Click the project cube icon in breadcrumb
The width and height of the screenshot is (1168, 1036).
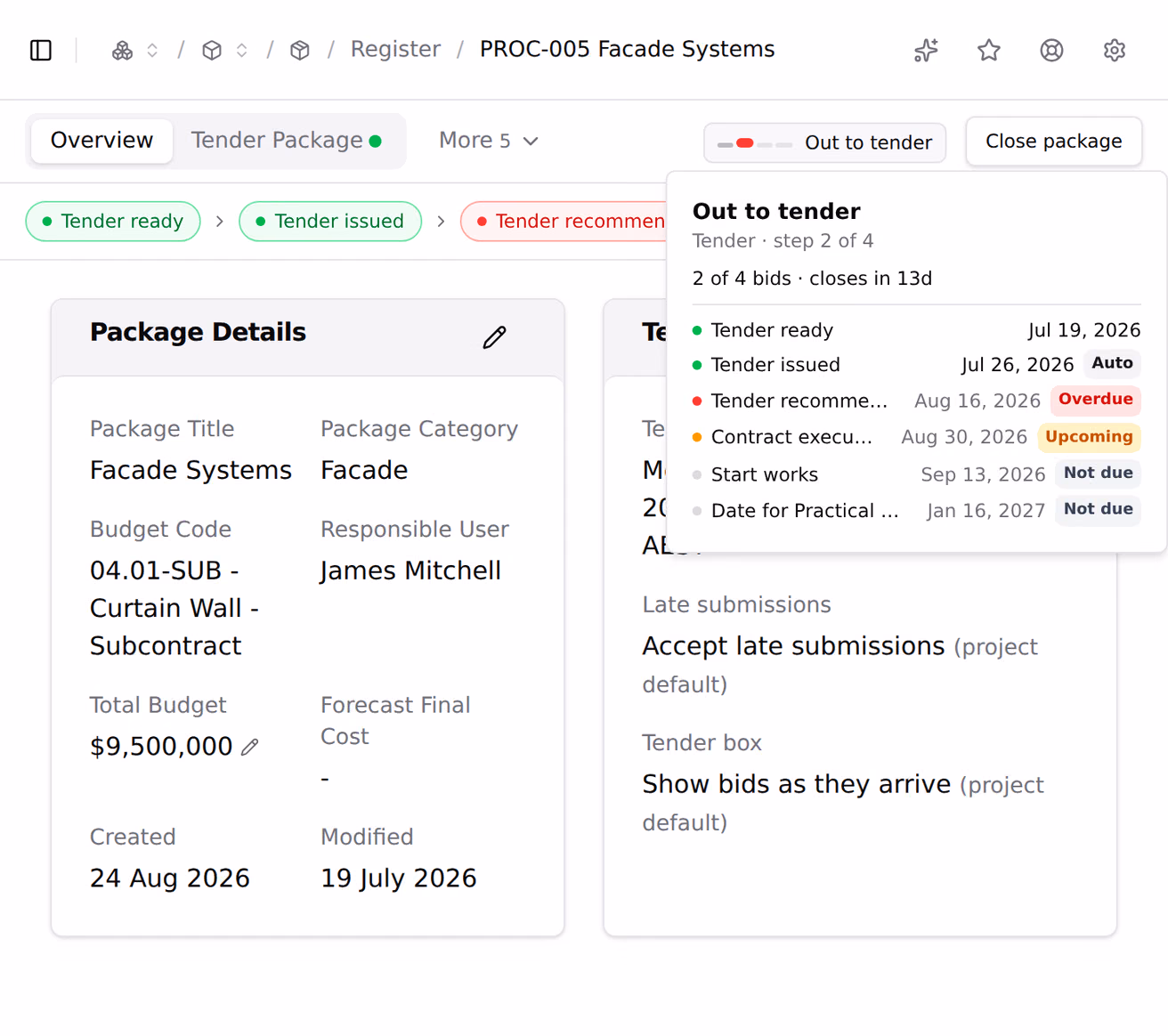(212, 51)
